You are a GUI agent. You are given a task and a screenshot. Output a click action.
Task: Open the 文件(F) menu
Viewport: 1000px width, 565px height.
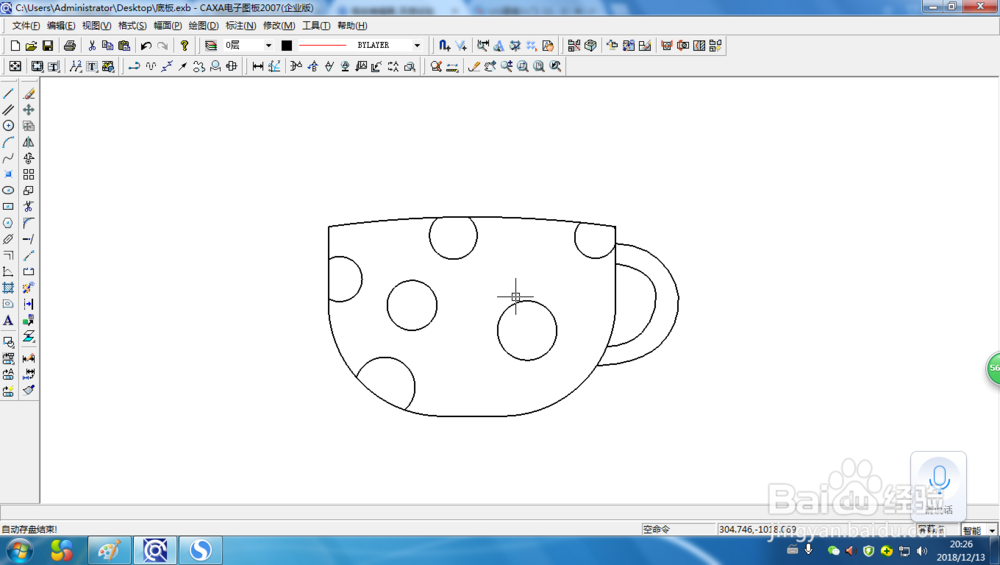(26, 26)
